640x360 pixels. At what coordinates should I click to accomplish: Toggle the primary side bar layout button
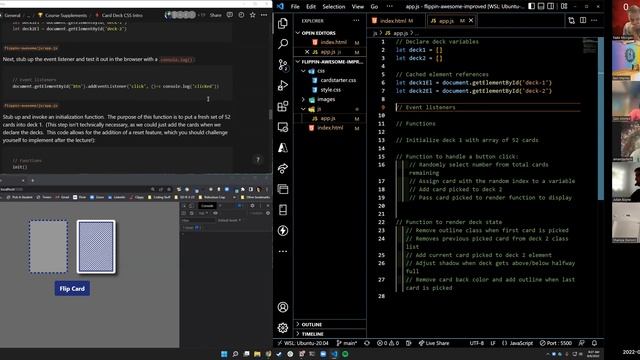pyautogui.click(x=531, y=7)
